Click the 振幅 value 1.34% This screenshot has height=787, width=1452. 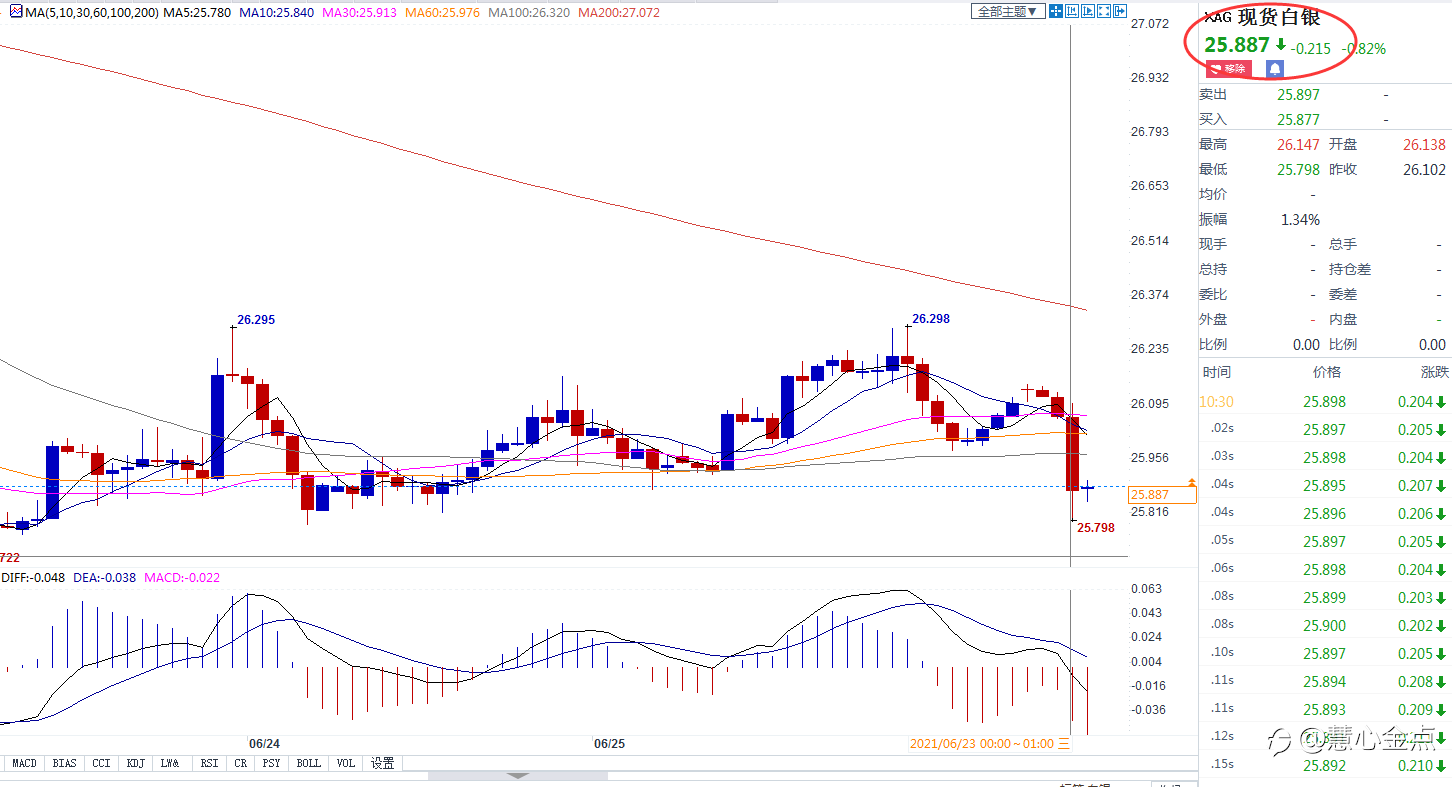pos(1300,220)
